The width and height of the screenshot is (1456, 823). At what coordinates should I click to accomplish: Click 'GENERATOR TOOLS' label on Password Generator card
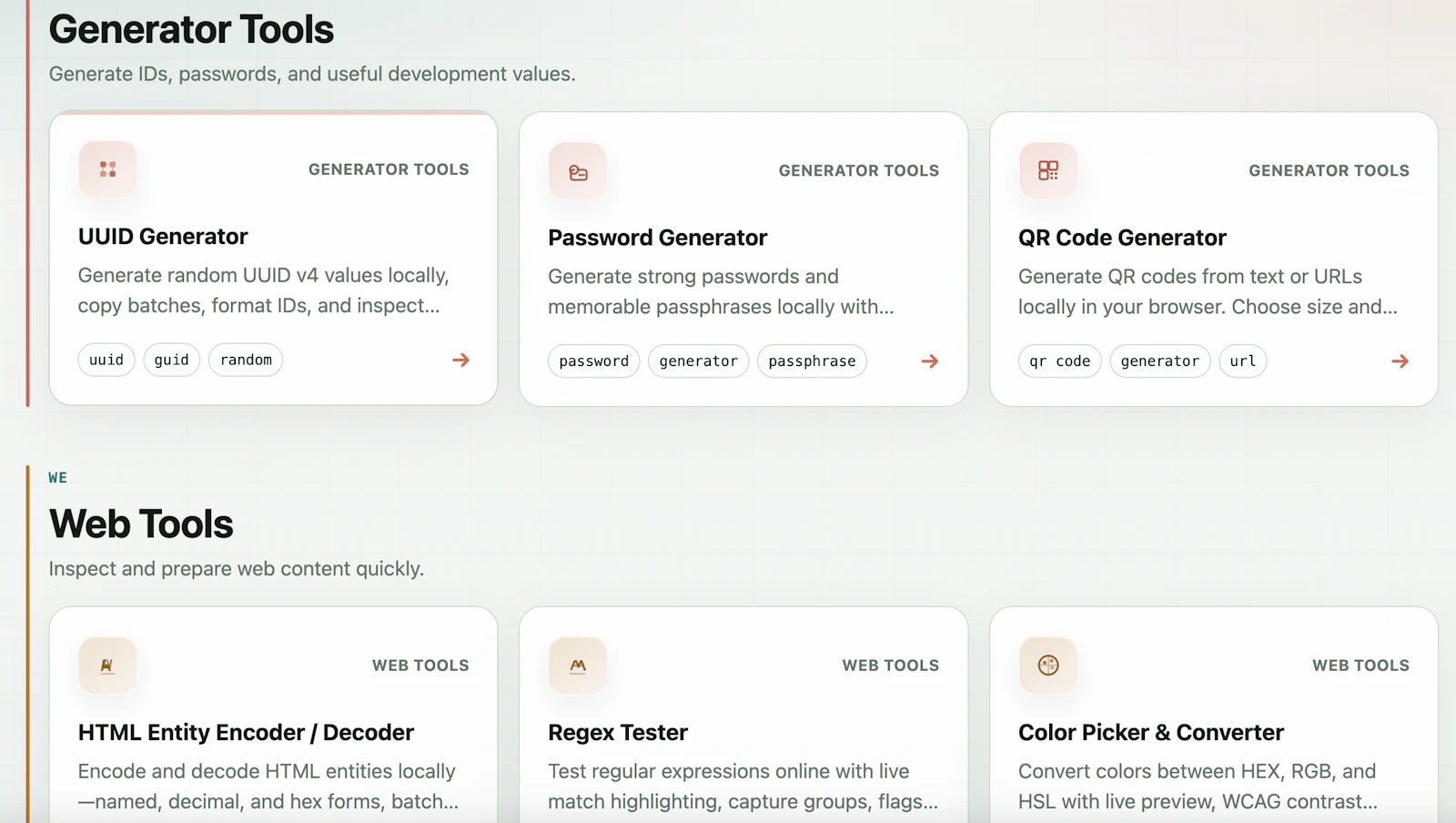point(859,171)
